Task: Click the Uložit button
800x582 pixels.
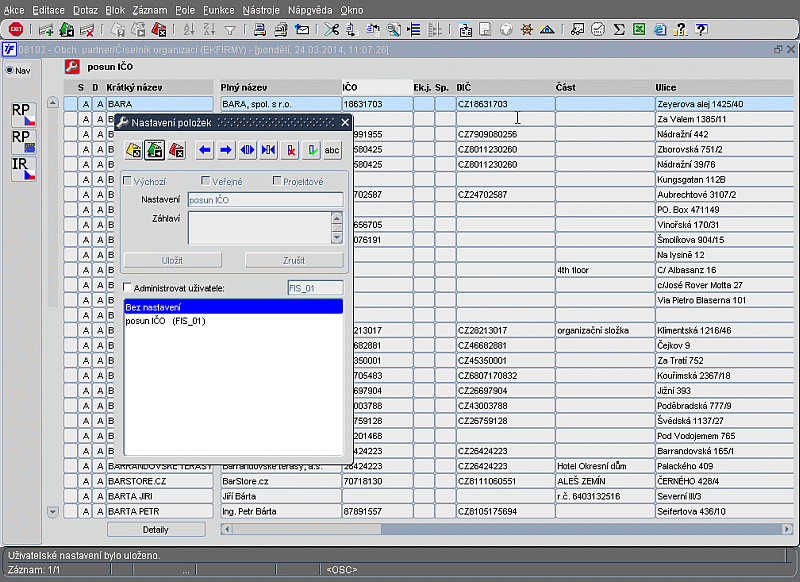Action: 172,260
